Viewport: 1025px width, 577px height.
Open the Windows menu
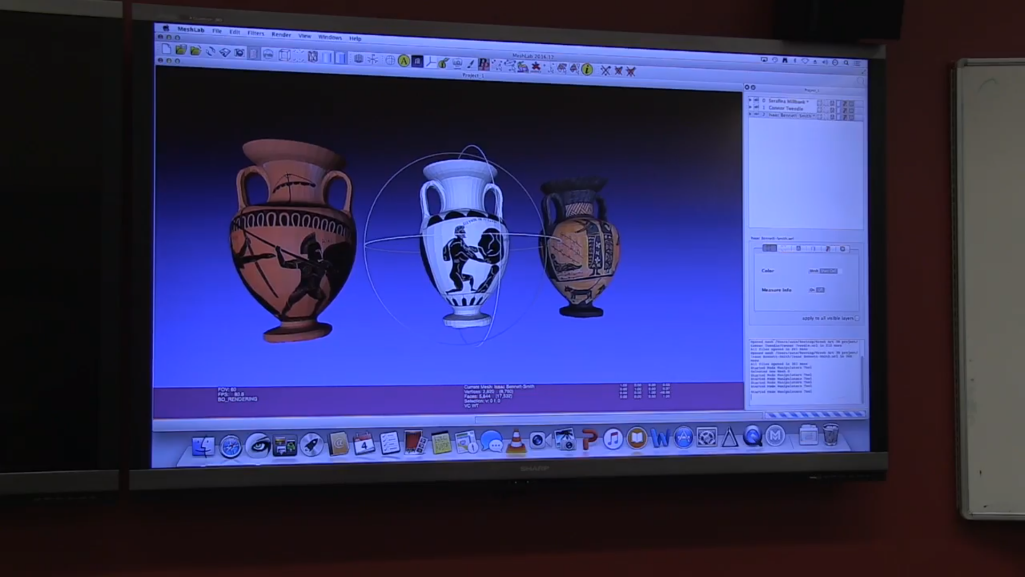tap(329, 37)
